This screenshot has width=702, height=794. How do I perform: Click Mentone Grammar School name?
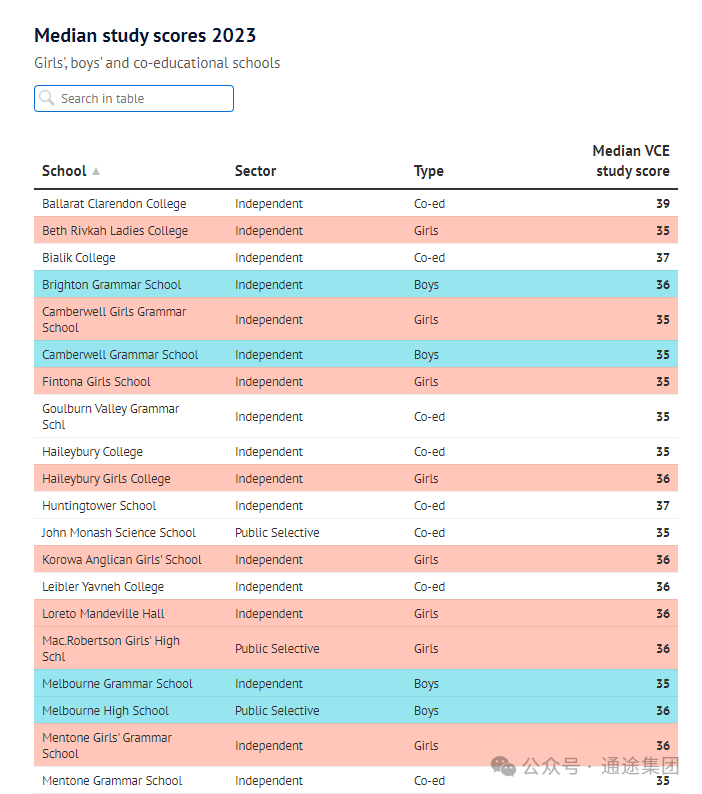tap(112, 781)
